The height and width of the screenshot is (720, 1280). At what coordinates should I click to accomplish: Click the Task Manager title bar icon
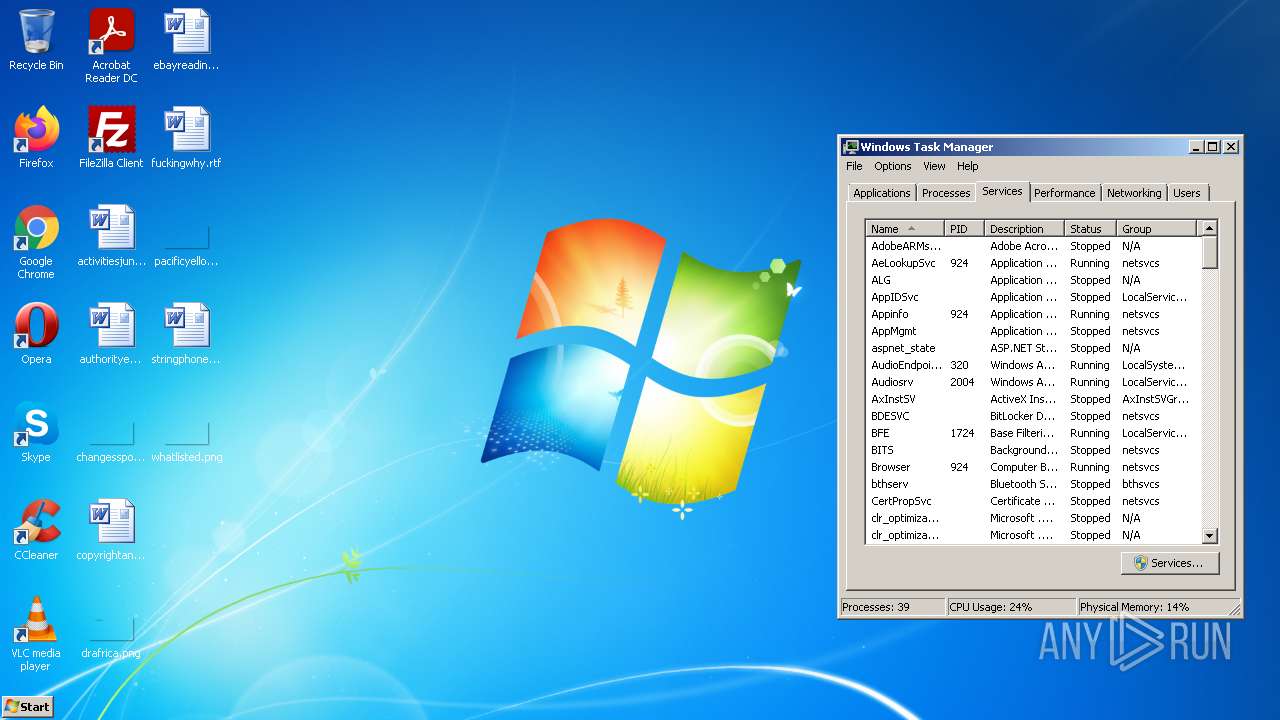click(850, 146)
